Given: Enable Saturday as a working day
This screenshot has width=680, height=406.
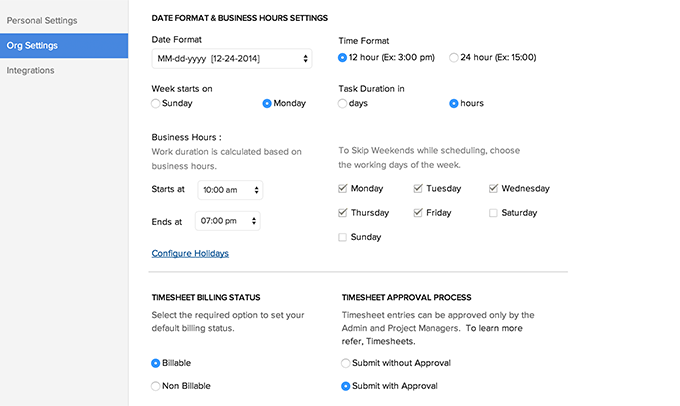Looking at the screenshot, I should (x=494, y=213).
